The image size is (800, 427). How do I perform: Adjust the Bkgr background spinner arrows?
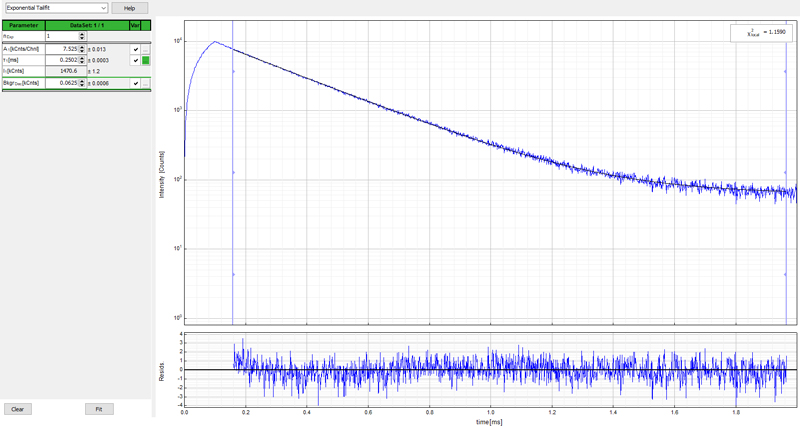[x=82, y=83]
